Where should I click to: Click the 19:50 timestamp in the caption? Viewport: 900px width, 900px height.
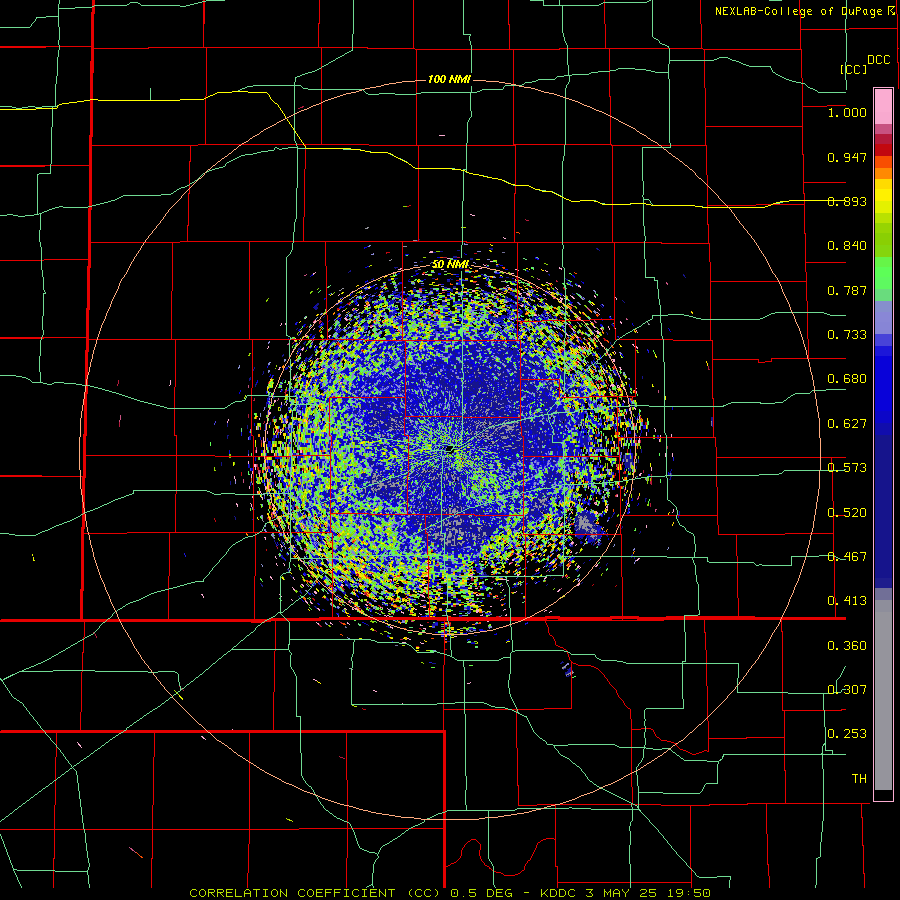691,893
